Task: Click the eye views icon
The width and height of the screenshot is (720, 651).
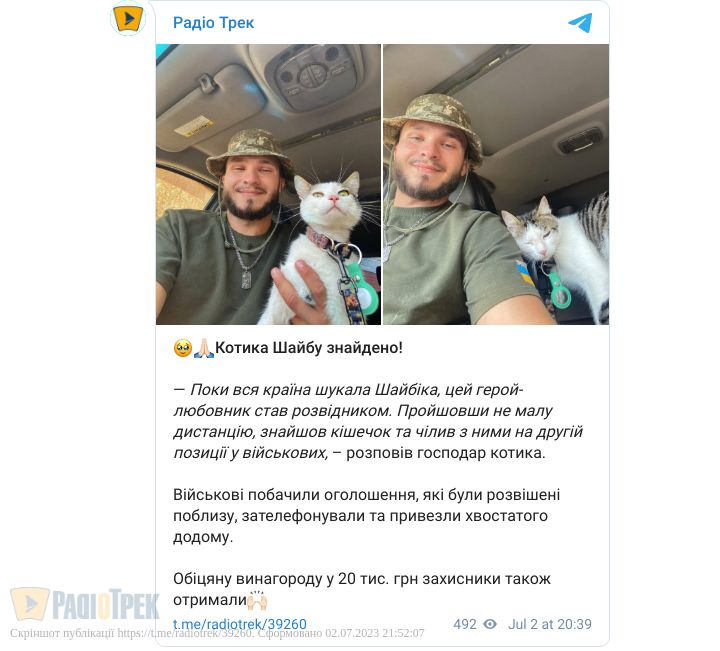Action: [x=490, y=624]
